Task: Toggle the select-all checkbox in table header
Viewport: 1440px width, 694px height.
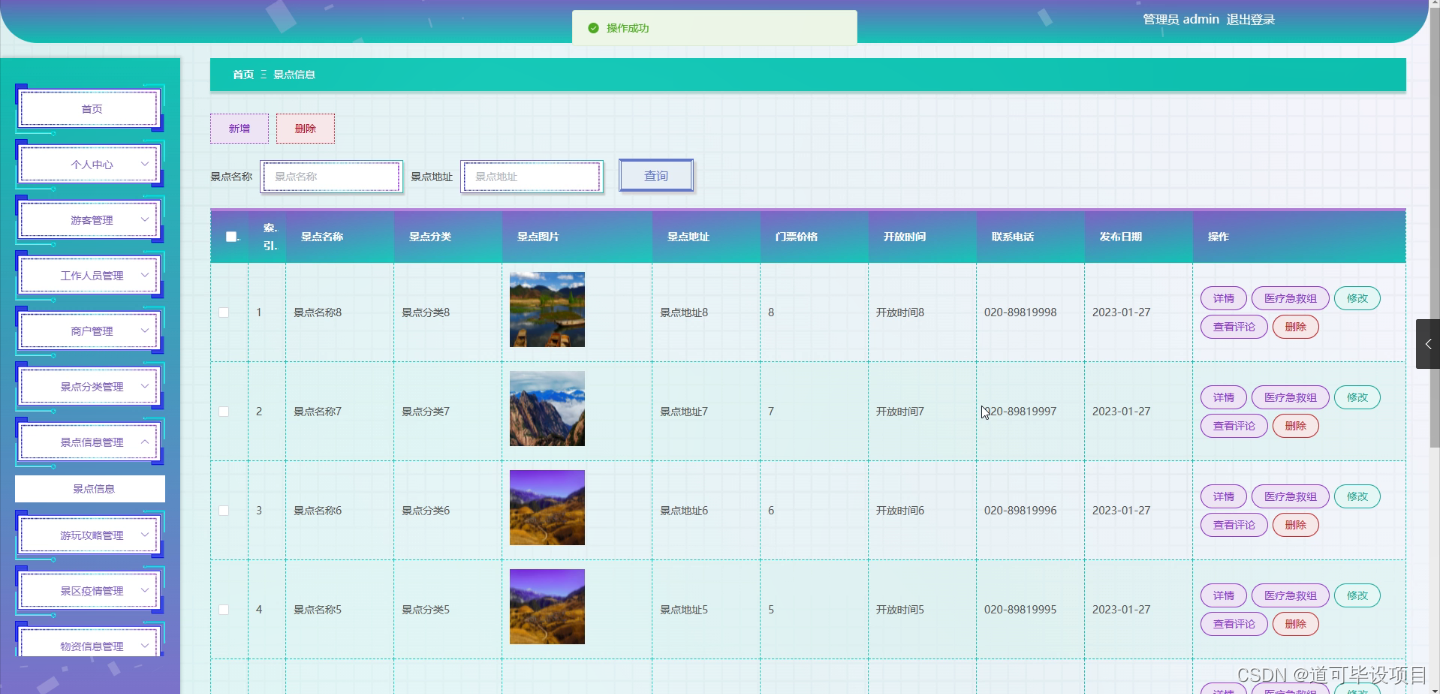Action: (x=231, y=237)
